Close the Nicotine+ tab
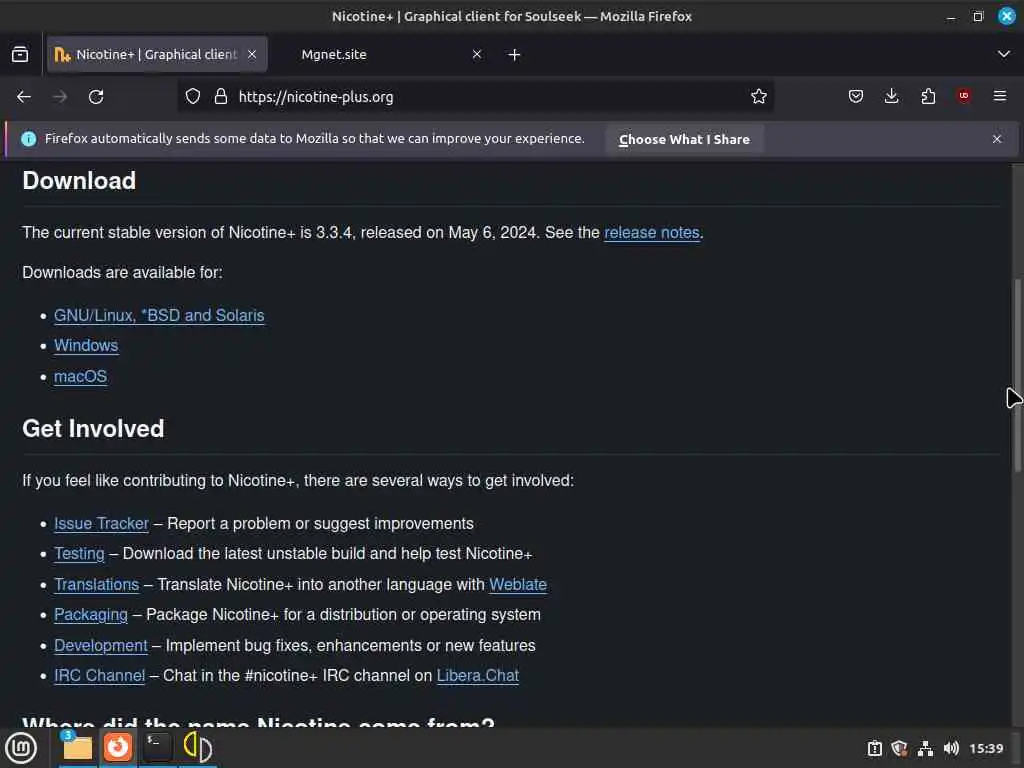1024x768 pixels. pyautogui.click(x=252, y=54)
